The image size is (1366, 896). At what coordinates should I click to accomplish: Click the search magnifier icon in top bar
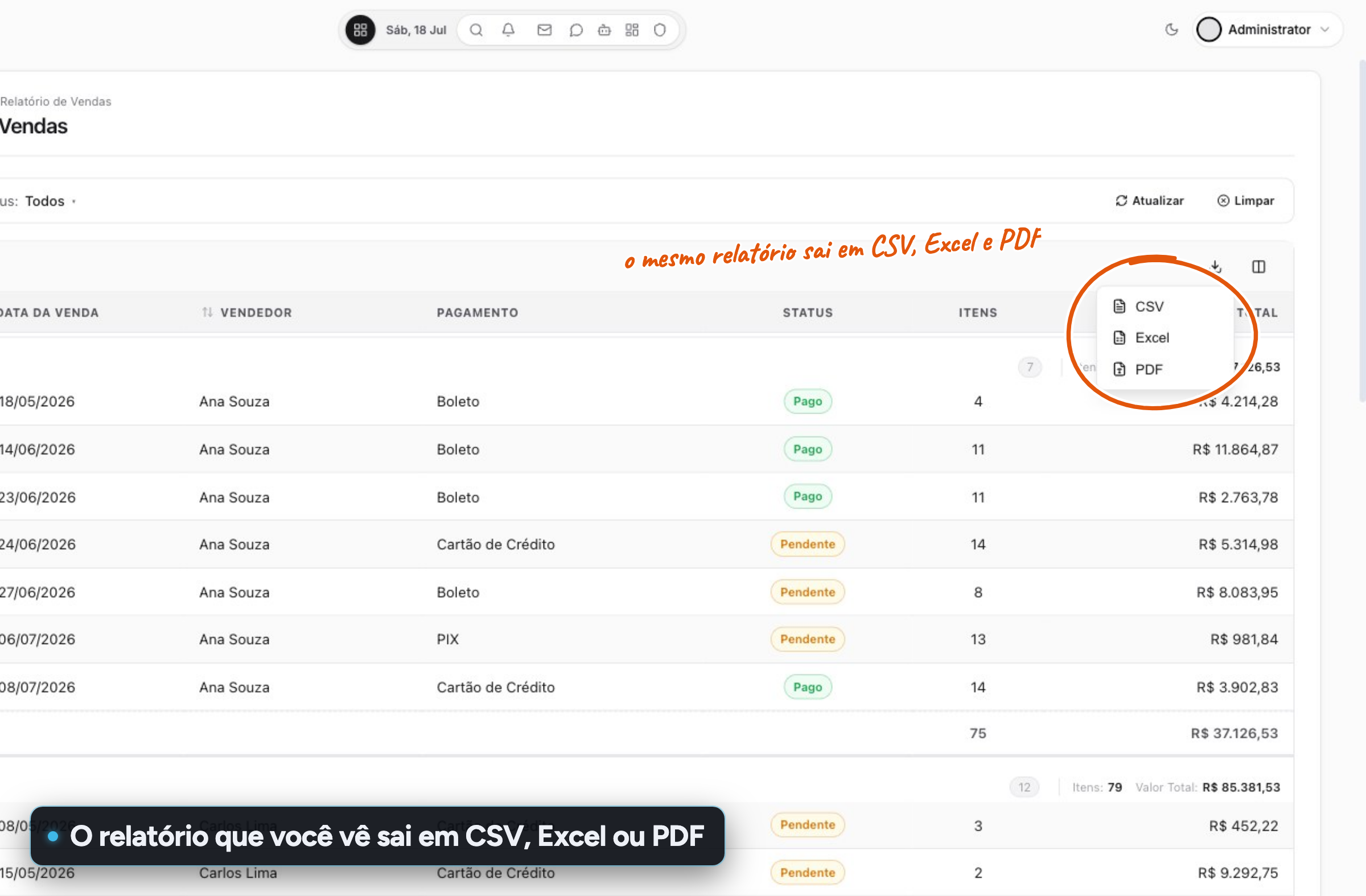[476, 30]
